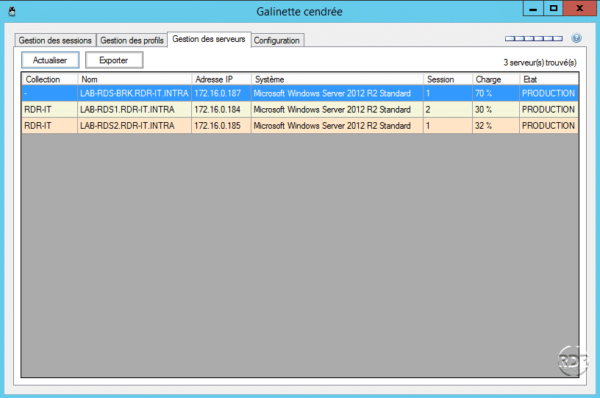Click the 32 % charge cell
The width and height of the screenshot is (600, 398).
[496, 126]
